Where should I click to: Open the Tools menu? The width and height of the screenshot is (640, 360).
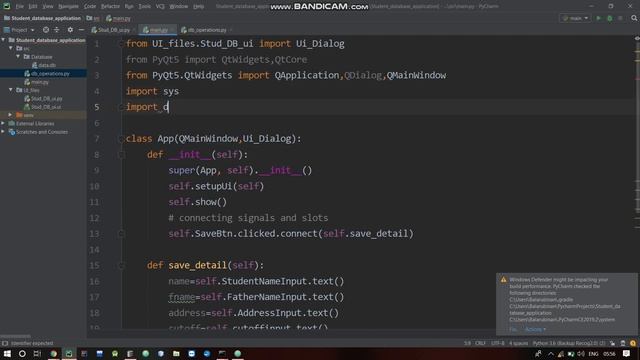[x=144, y=7]
